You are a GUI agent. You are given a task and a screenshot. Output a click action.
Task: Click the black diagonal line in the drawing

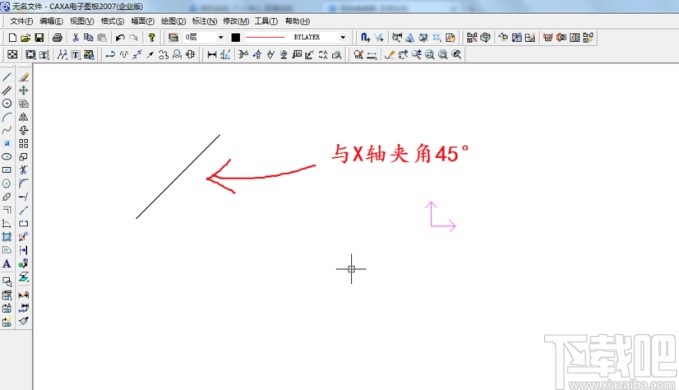click(178, 177)
